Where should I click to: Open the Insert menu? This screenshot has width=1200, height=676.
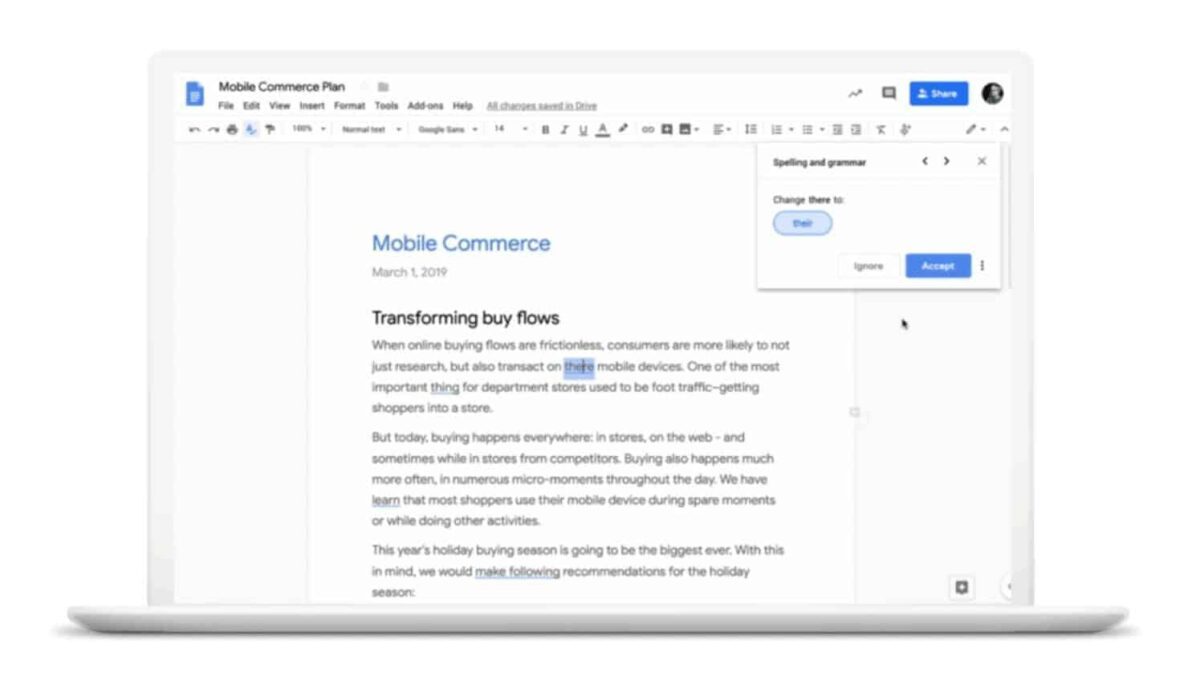(x=312, y=106)
